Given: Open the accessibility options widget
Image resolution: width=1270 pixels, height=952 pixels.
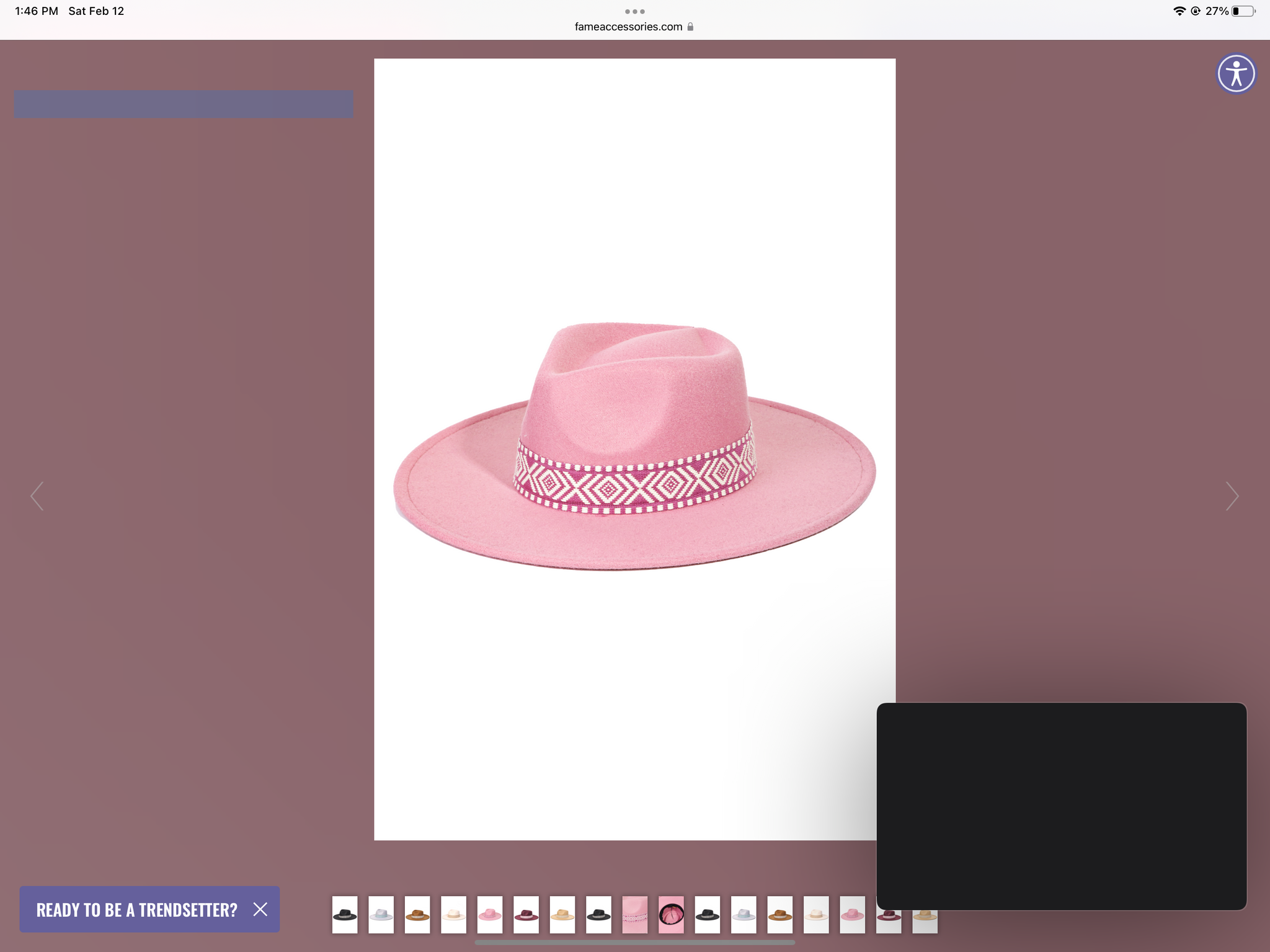Looking at the screenshot, I should [1236, 74].
